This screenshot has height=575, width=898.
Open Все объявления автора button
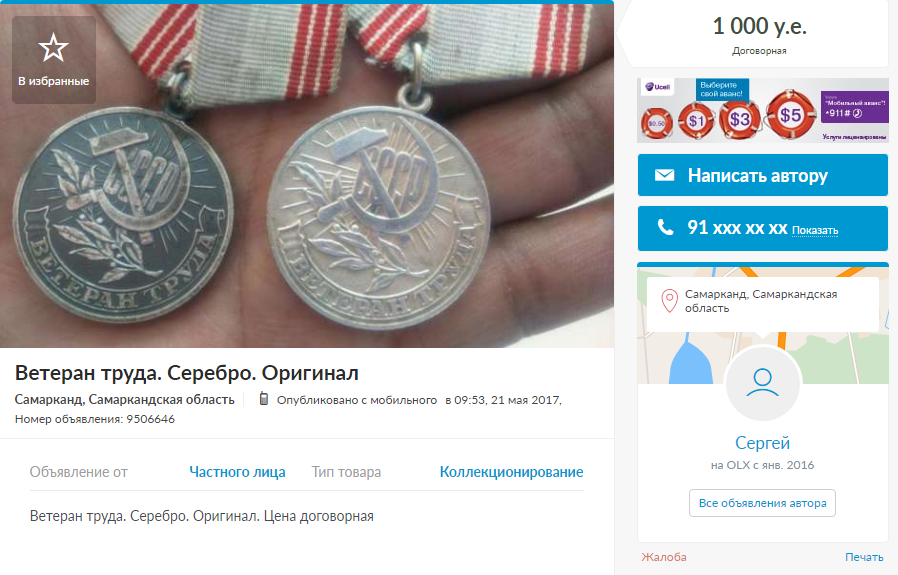(x=762, y=503)
